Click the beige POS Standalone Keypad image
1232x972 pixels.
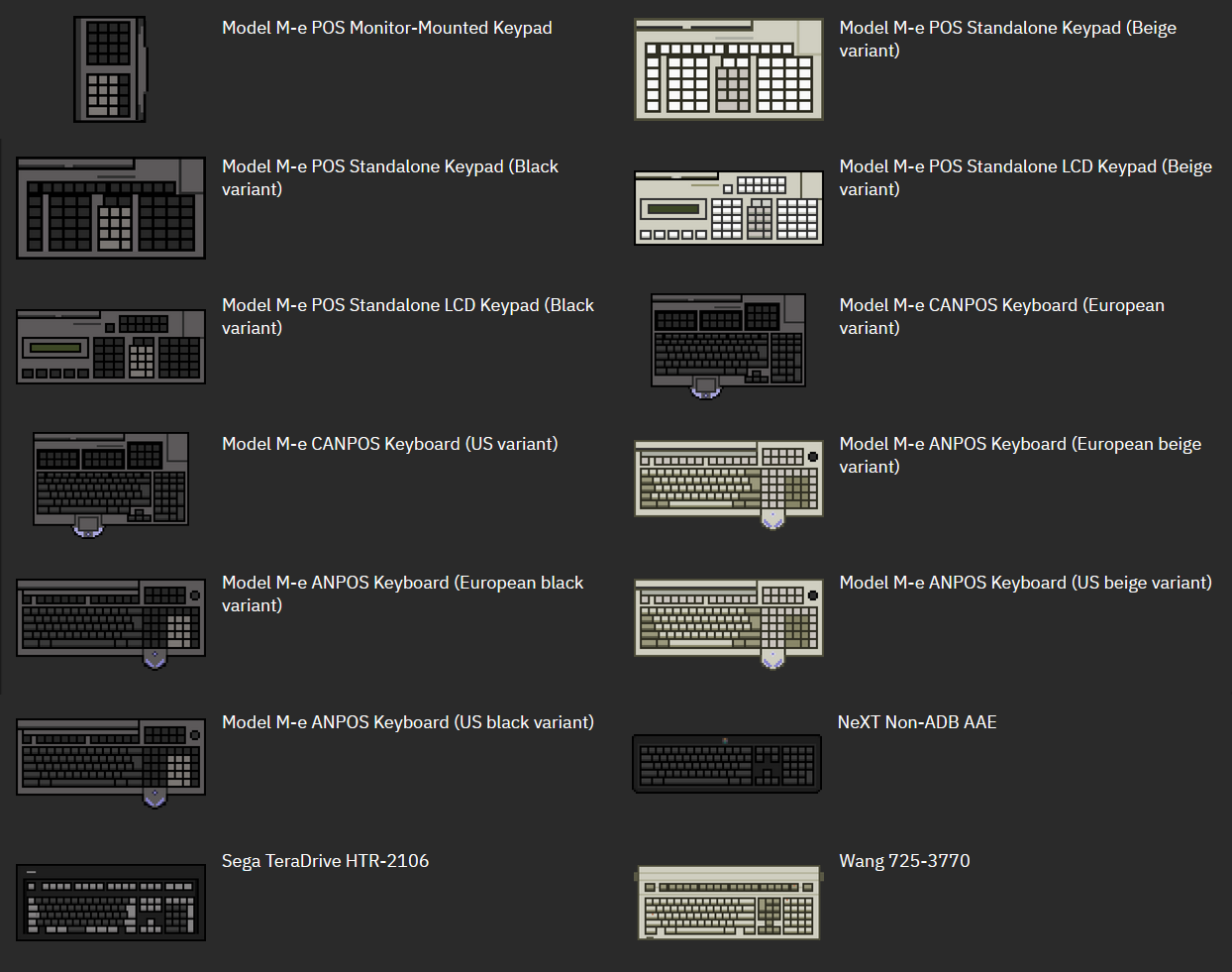pos(728,68)
